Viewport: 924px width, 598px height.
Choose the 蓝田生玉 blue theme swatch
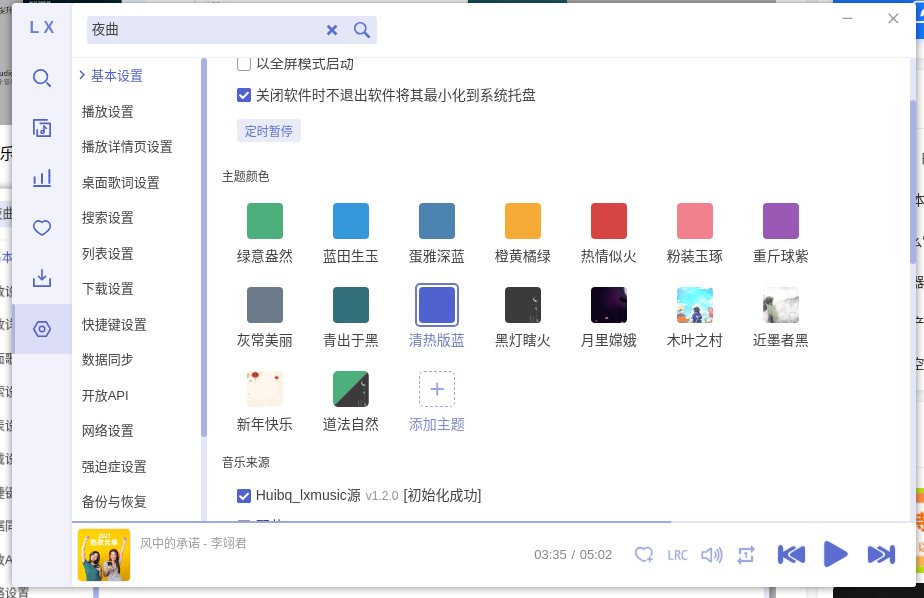coord(351,221)
